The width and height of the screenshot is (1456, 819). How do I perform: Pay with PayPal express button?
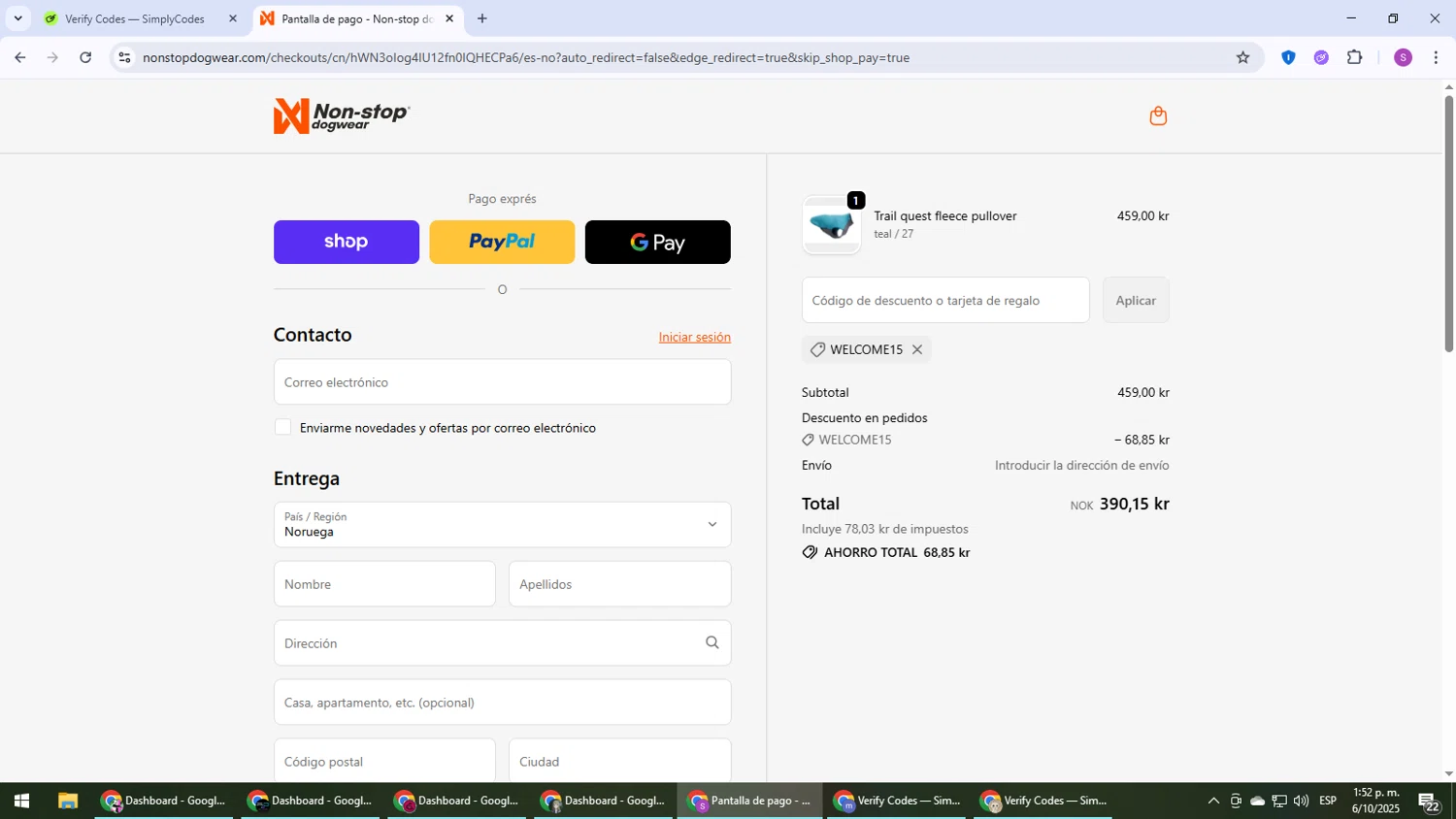coord(502,242)
